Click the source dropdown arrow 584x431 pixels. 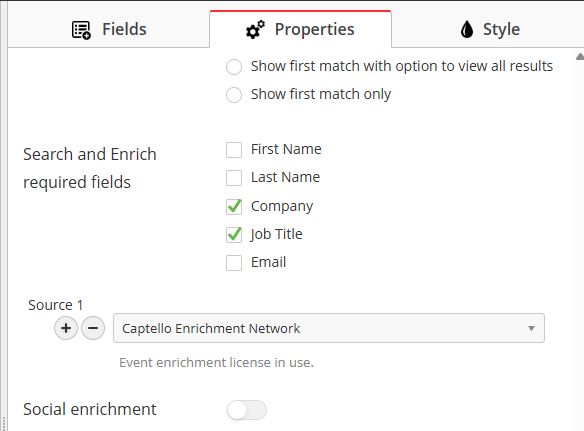[531, 329]
